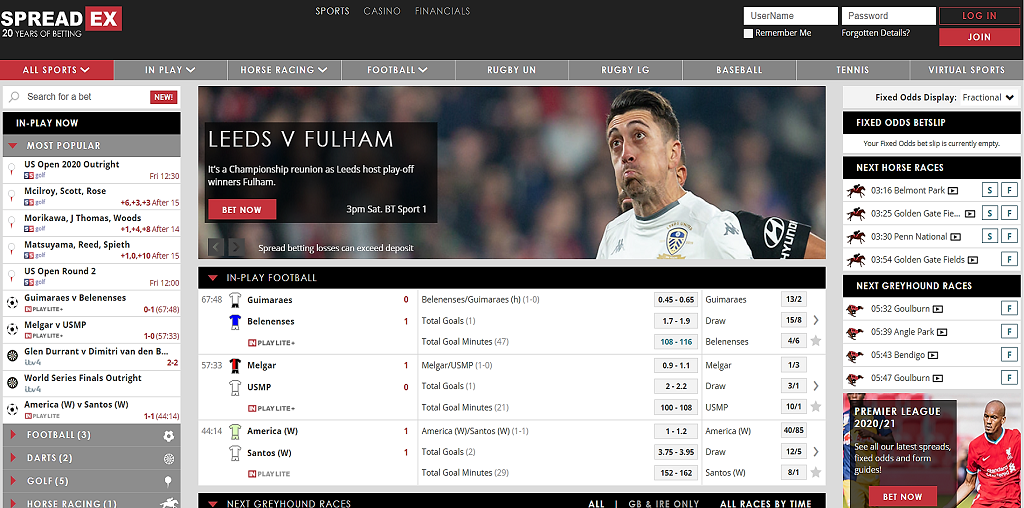Screen dimensions: 1024x508
Task: Tick the Remember Me checkbox
Action: pos(748,33)
